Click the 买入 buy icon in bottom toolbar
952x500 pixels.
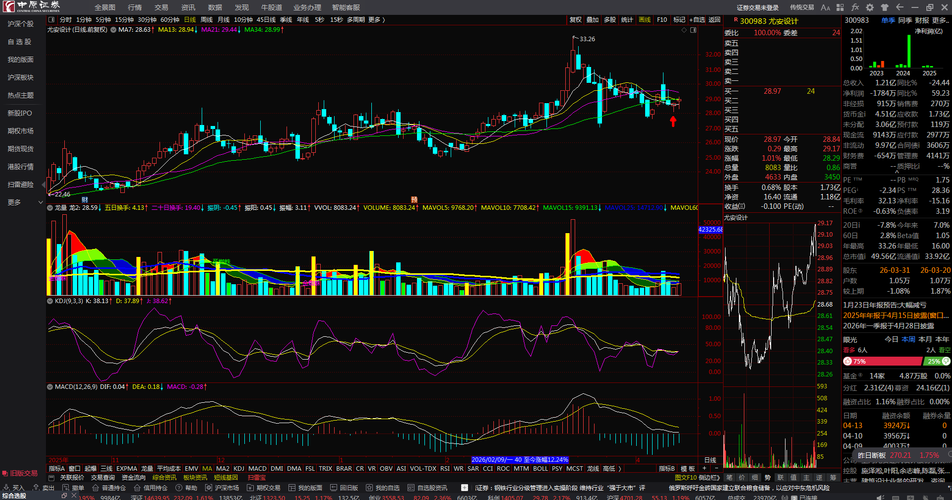coord(6,487)
